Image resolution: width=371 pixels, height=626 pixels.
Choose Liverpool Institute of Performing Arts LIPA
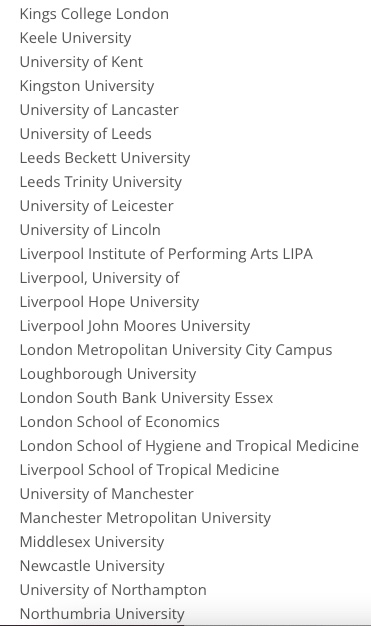point(166,254)
